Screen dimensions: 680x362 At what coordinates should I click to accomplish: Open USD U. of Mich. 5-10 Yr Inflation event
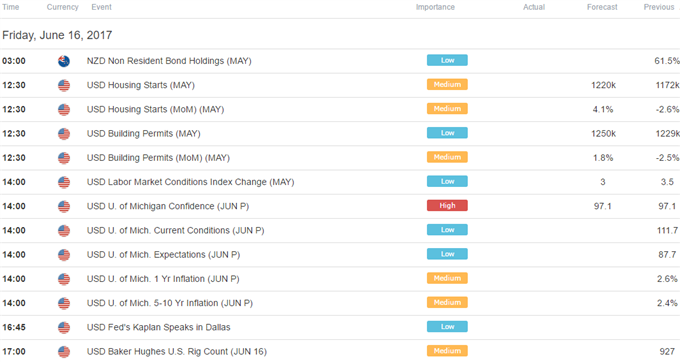pos(170,303)
